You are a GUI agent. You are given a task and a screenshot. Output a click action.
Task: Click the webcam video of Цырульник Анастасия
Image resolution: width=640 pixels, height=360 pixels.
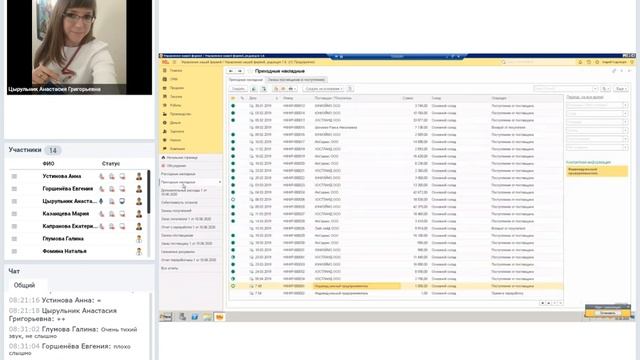click(79, 47)
